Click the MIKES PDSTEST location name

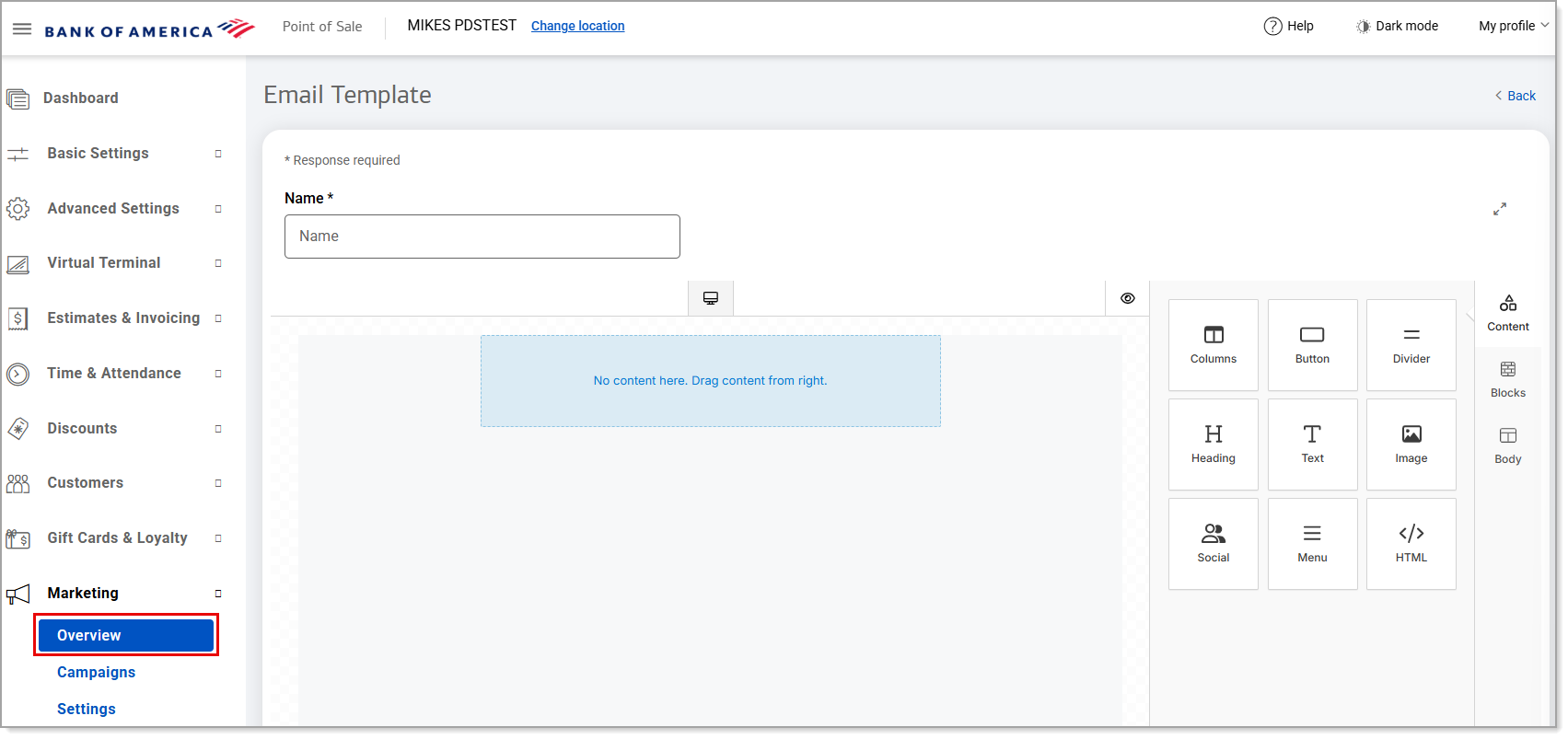tap(462, 26)
